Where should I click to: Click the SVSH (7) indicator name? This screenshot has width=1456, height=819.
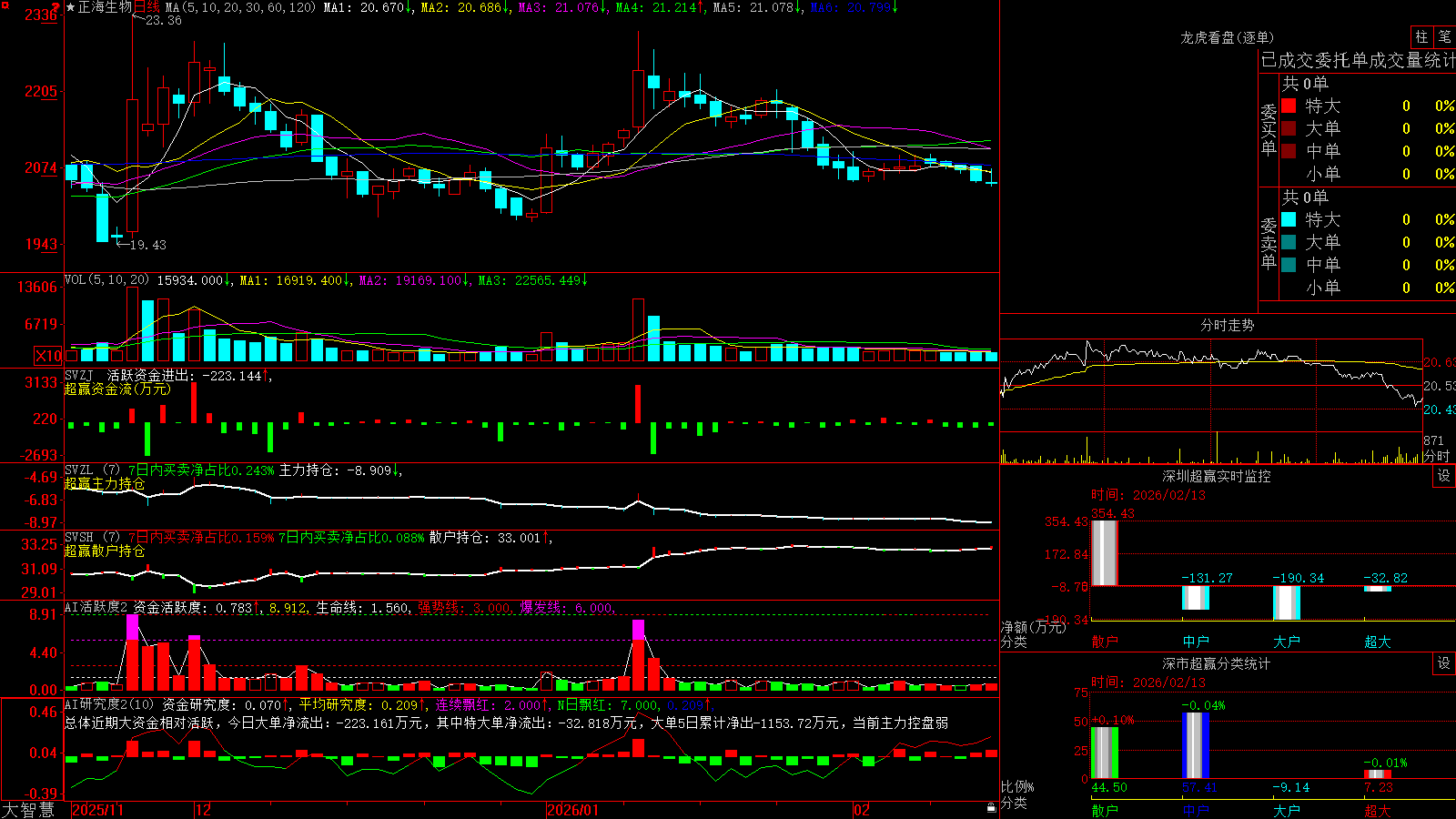coord(93,538)
